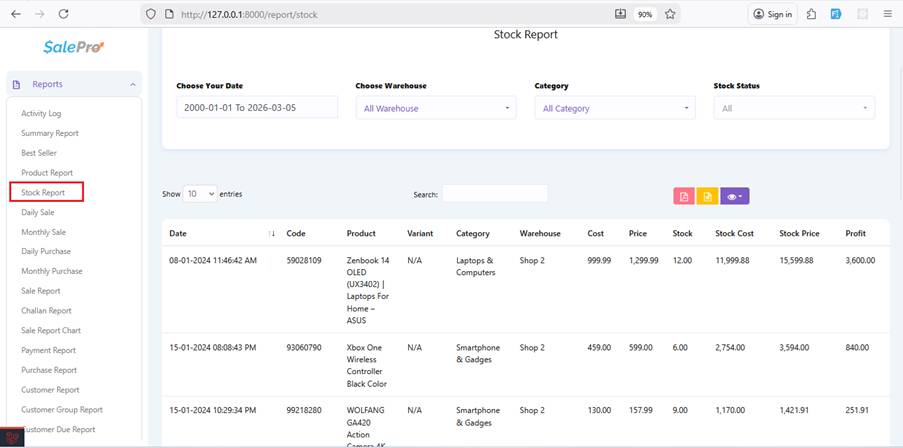Open the browser extensions puzzle icon
The image size is (903, 448).
click(x=811, y=14)
